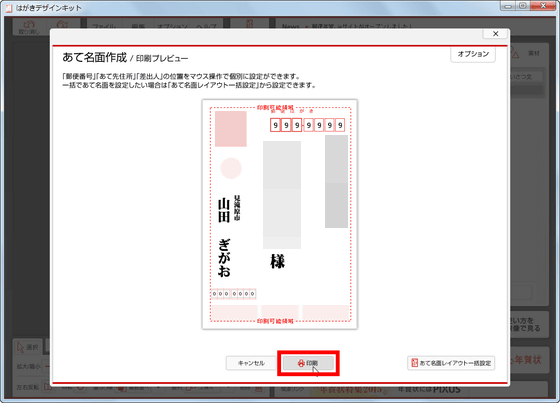This screenshot has height=403, width=560.
Task: Select the sender name 山田 ぎがお
Action: [224, 237]
